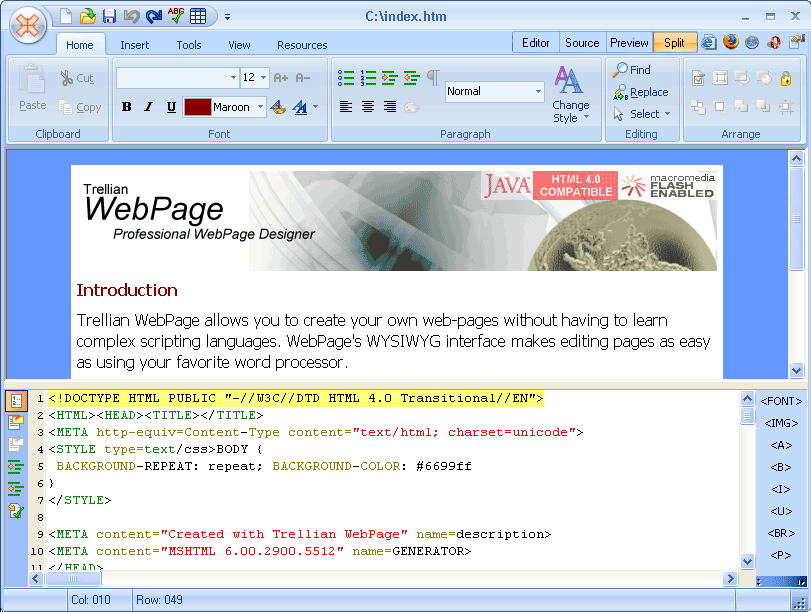Click the first source sidebar icon
The image size is (811, 612).
pyautogui.click(x=16, y=401)
